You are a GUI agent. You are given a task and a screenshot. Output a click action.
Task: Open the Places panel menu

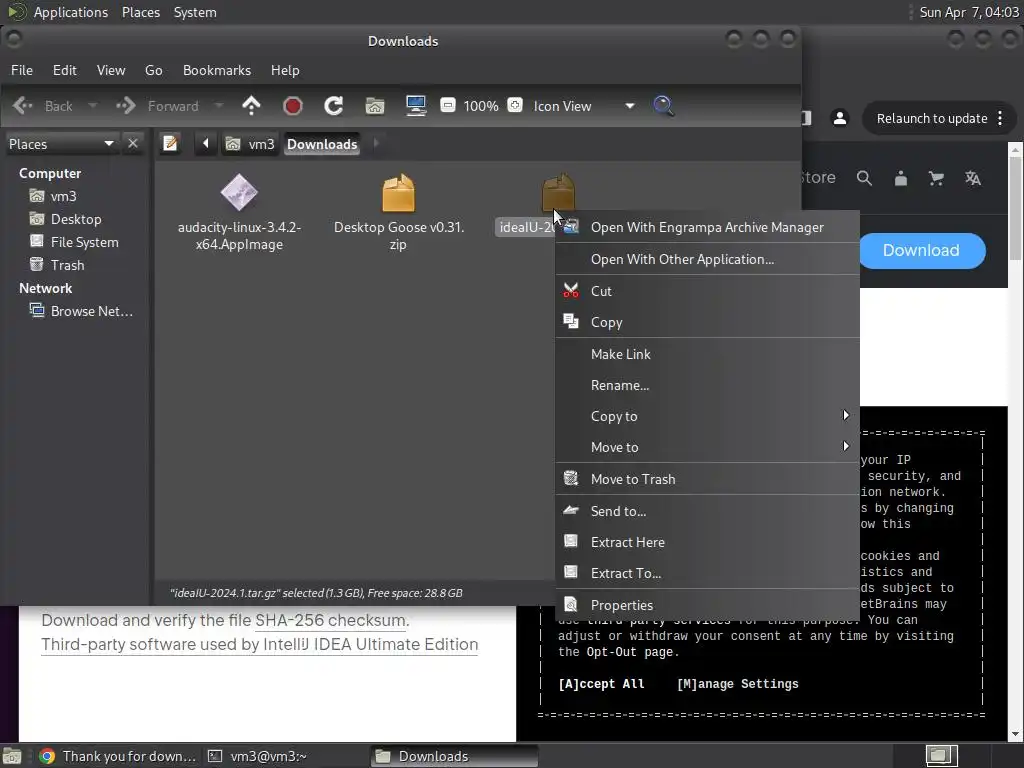141,12
